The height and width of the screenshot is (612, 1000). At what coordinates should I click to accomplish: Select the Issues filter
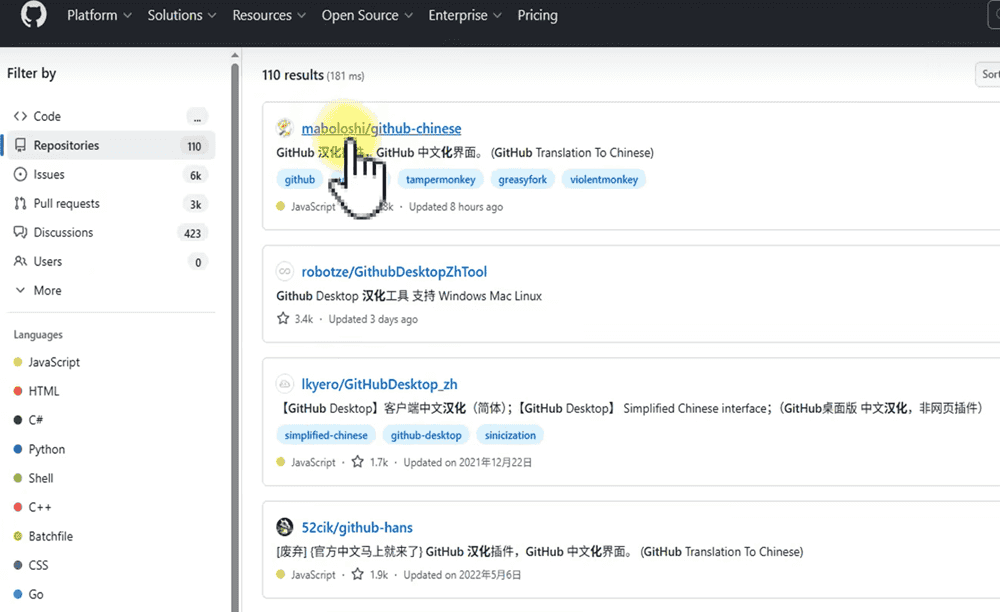click(49, 174)
